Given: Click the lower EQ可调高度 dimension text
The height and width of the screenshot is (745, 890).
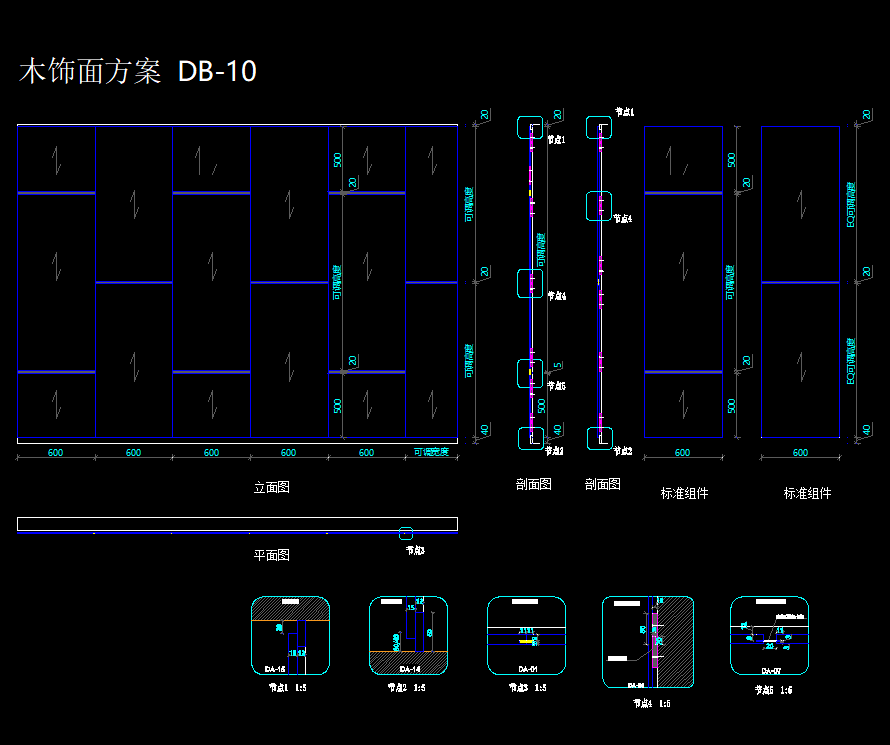Looking at the screenshot, I should [x=851, y=361].
